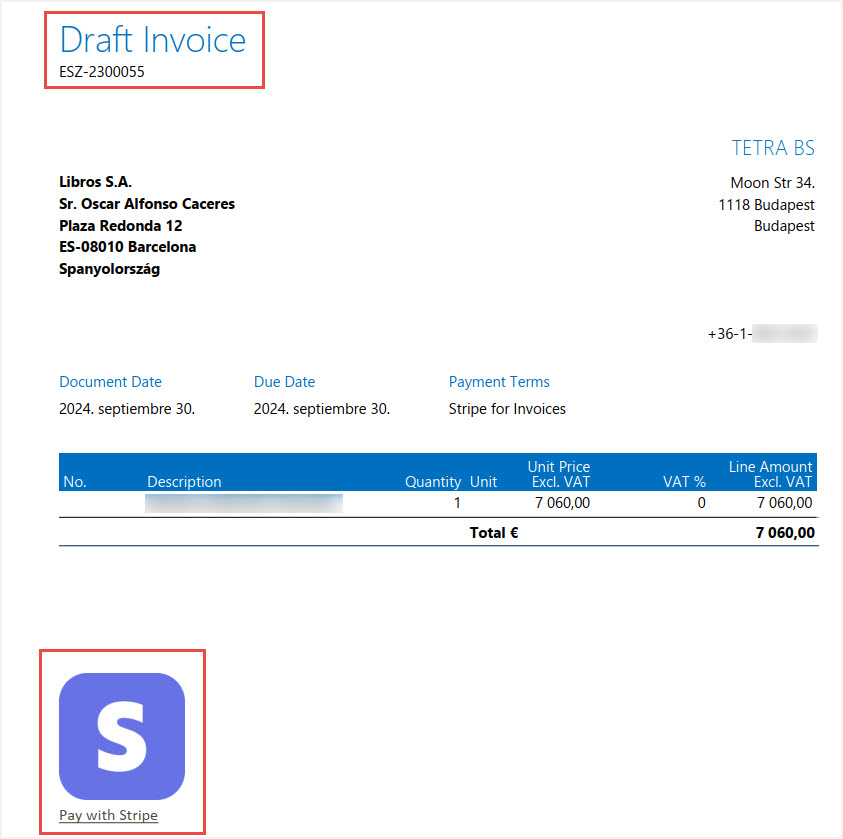Click the Document Date label

pos(110,382)
